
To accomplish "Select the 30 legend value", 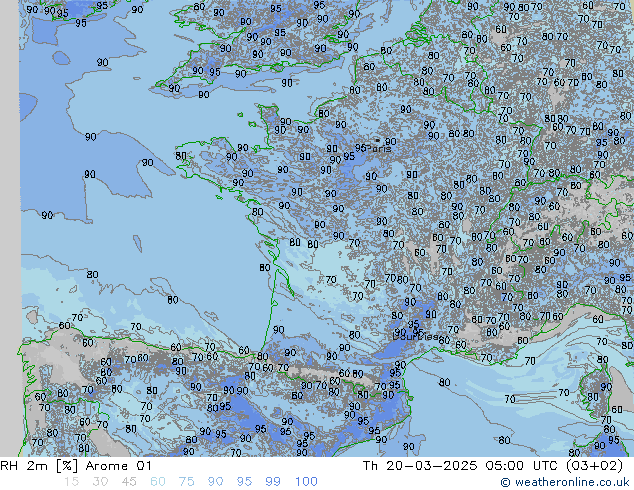I will [x=100, y=481].
